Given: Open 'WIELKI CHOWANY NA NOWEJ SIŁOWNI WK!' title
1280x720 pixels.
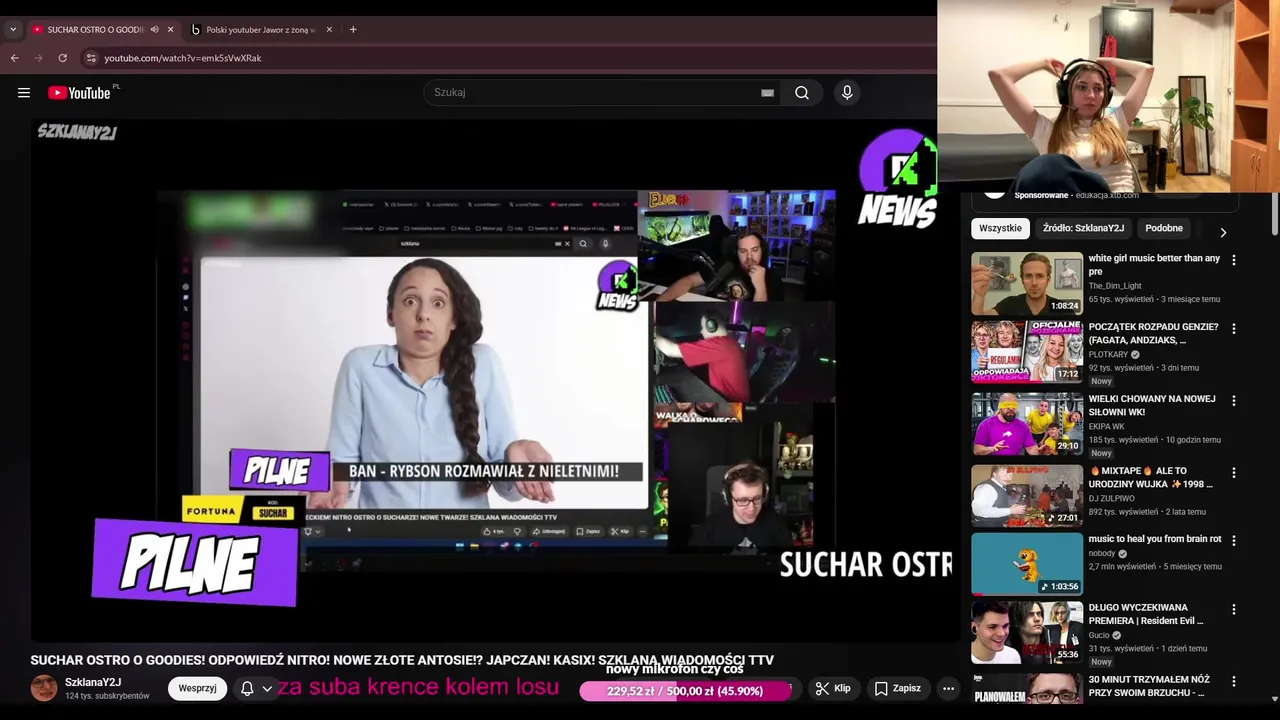Looking at the screenshot, I should tap(1152, 405).
